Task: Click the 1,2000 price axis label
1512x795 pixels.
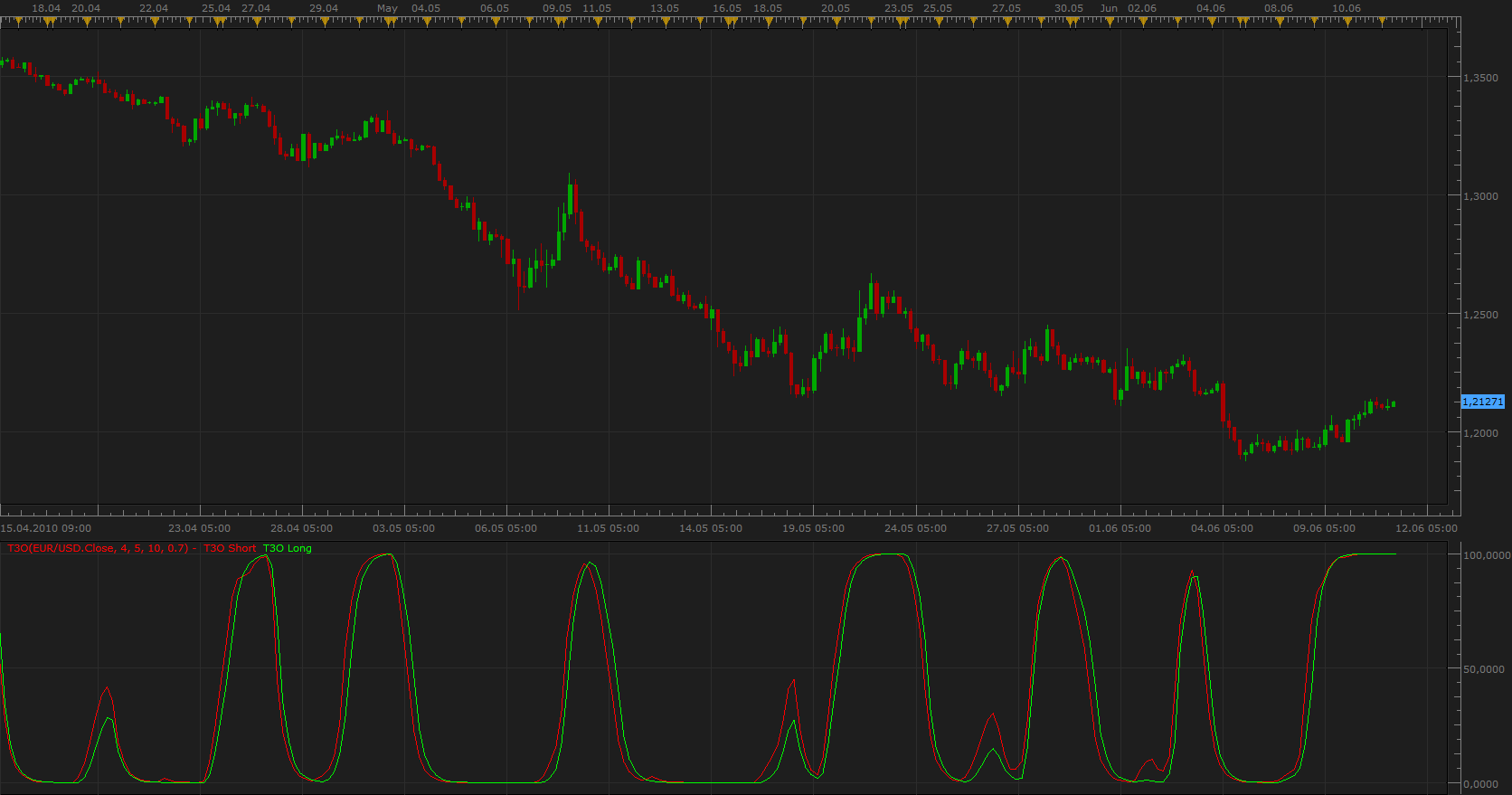Action: pyautogui.click(x=1480, y=433)
